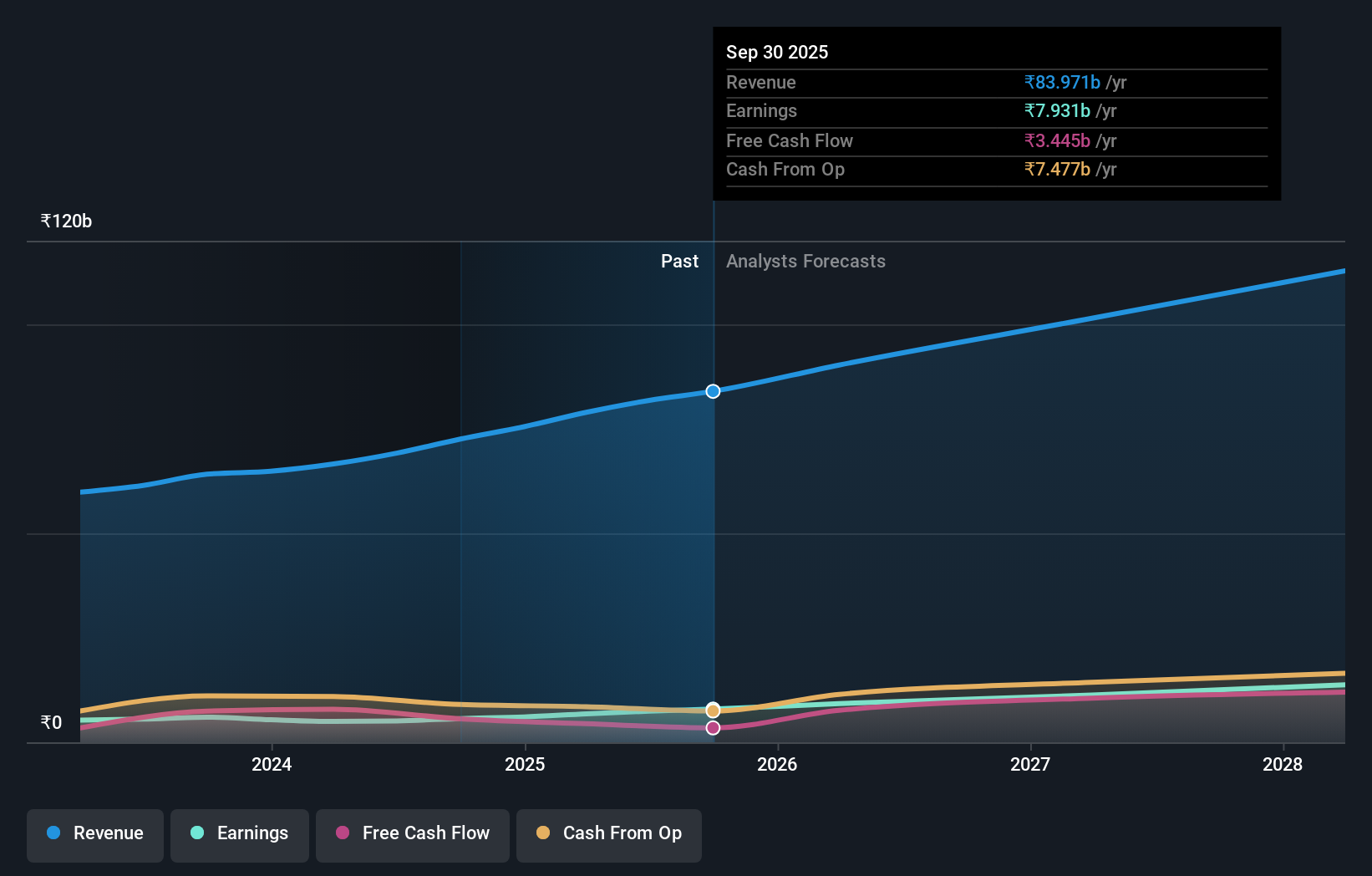Click the yellow Cash From Op legend dot
Viewport: 1372px width, 876px height.
(x=545, y=833)
